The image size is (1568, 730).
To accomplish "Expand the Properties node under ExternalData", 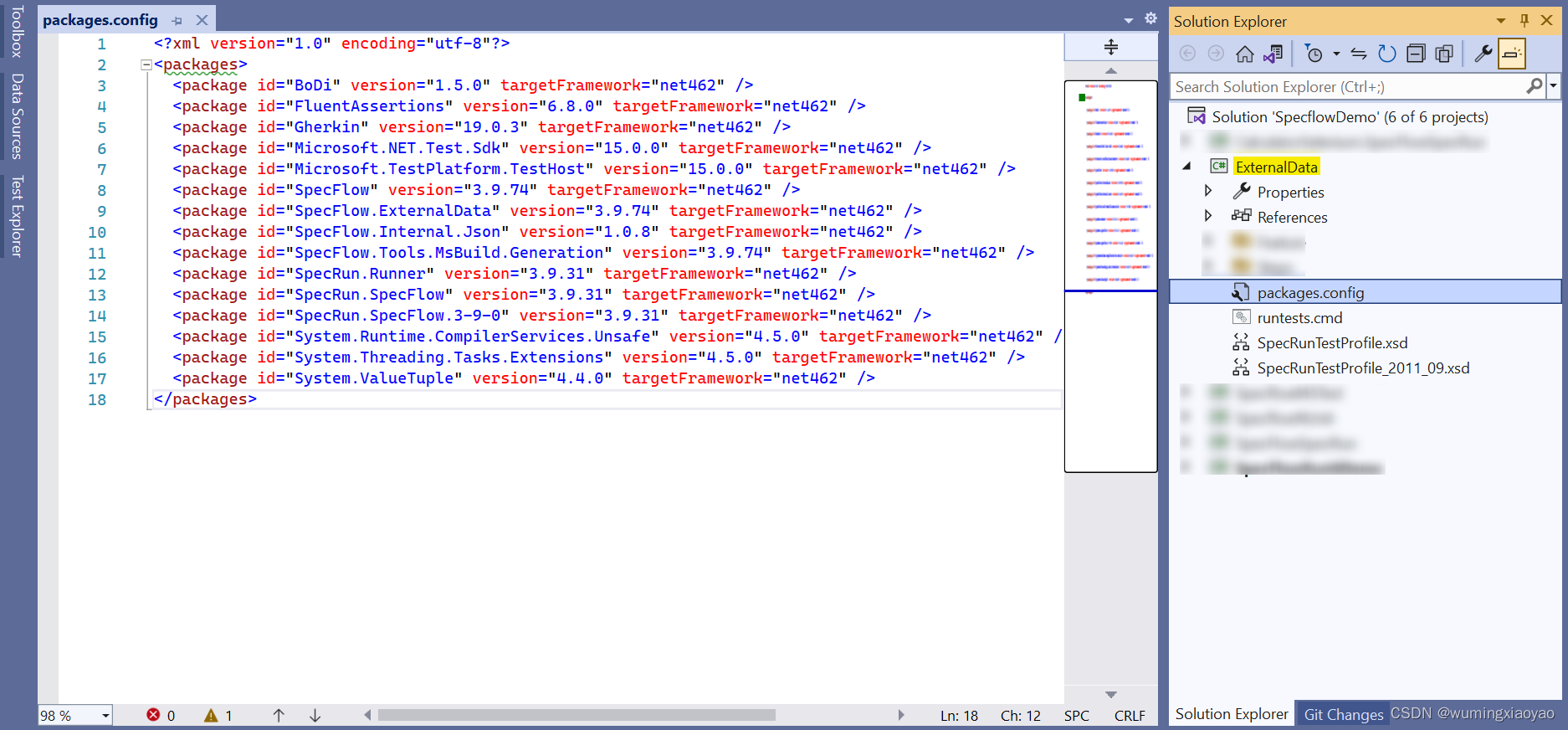I will pyautogui.click(x=1207, y=191).
